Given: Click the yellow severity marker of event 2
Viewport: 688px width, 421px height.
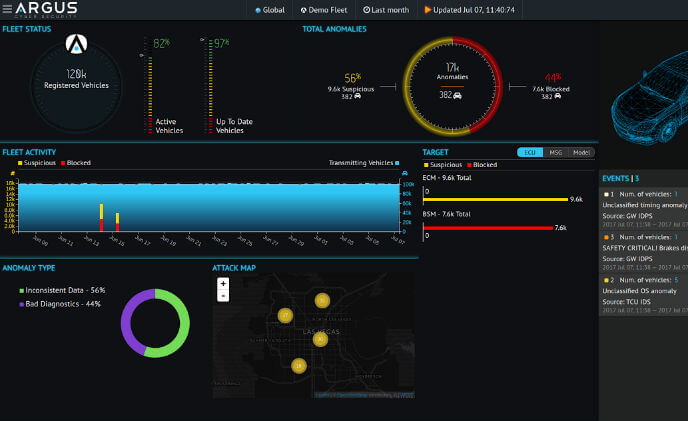Looking at the screenshot, I should coord(606,280).
